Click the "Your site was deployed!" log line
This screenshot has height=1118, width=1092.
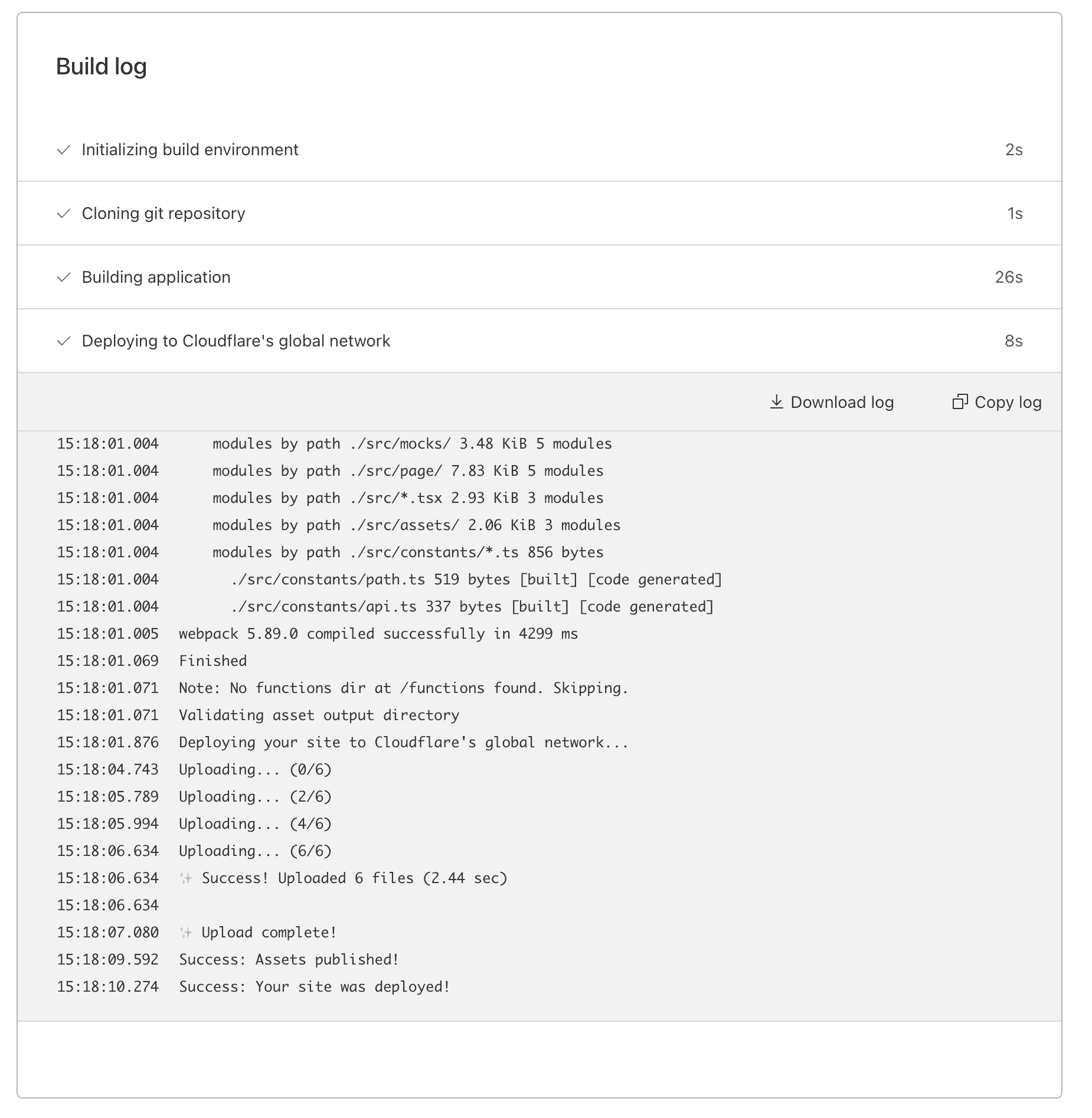pos(315,987)
